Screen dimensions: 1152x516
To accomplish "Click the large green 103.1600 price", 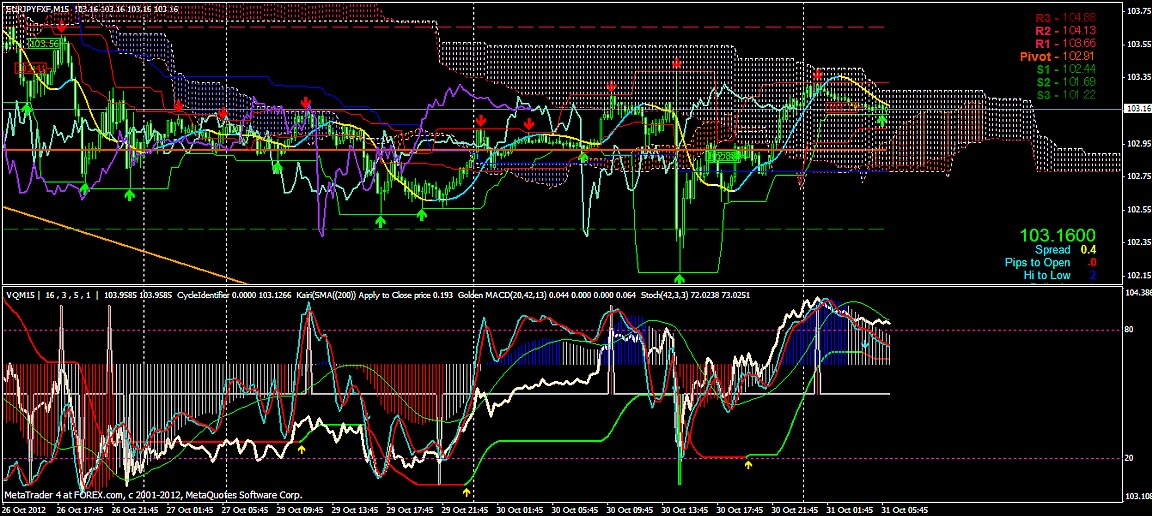I will (1058, 234).
